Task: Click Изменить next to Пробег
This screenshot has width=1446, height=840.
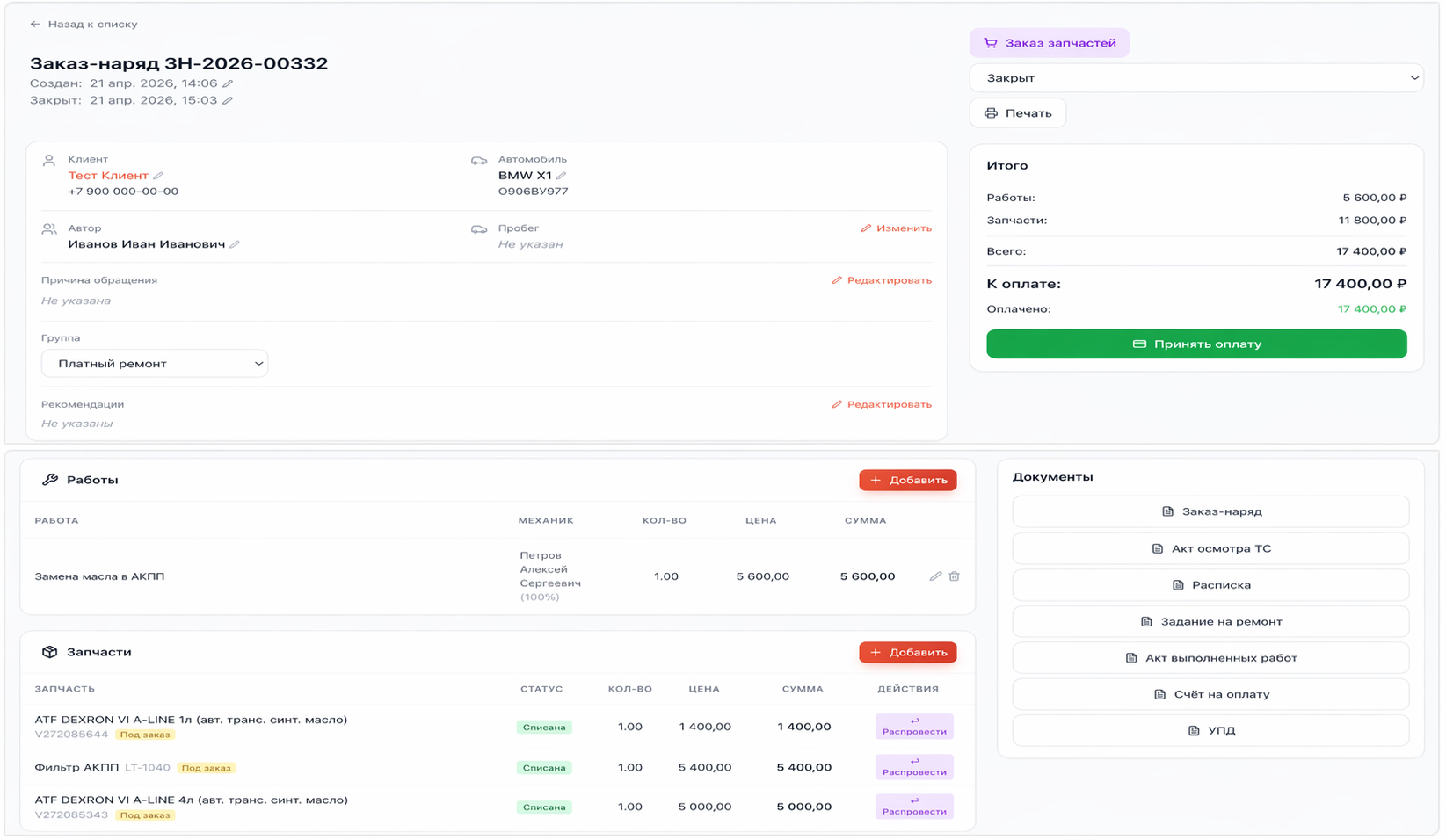Action: pyautogui.click(x=896, y=228)
